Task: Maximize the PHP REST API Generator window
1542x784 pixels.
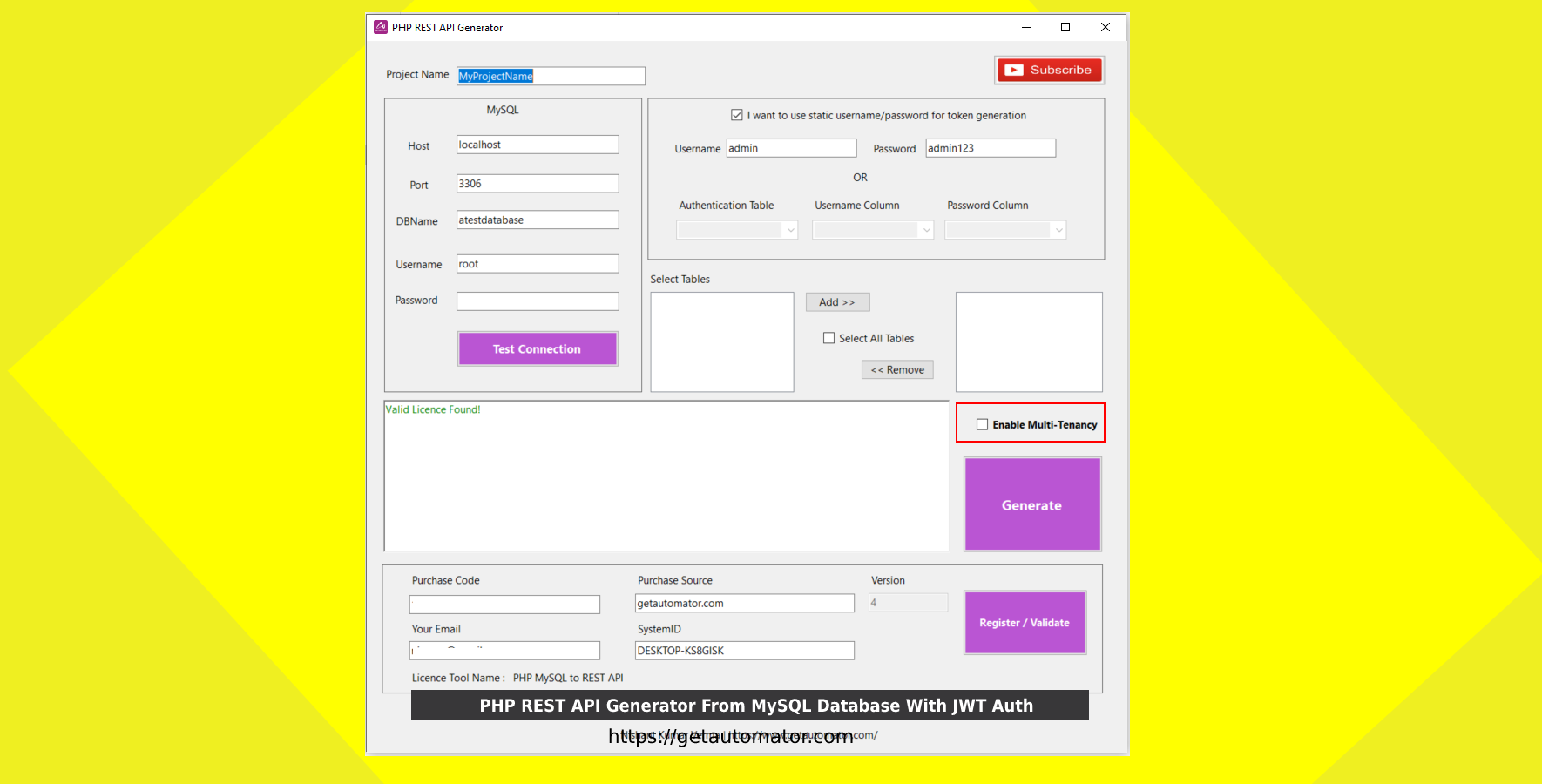Action: 1065,27
